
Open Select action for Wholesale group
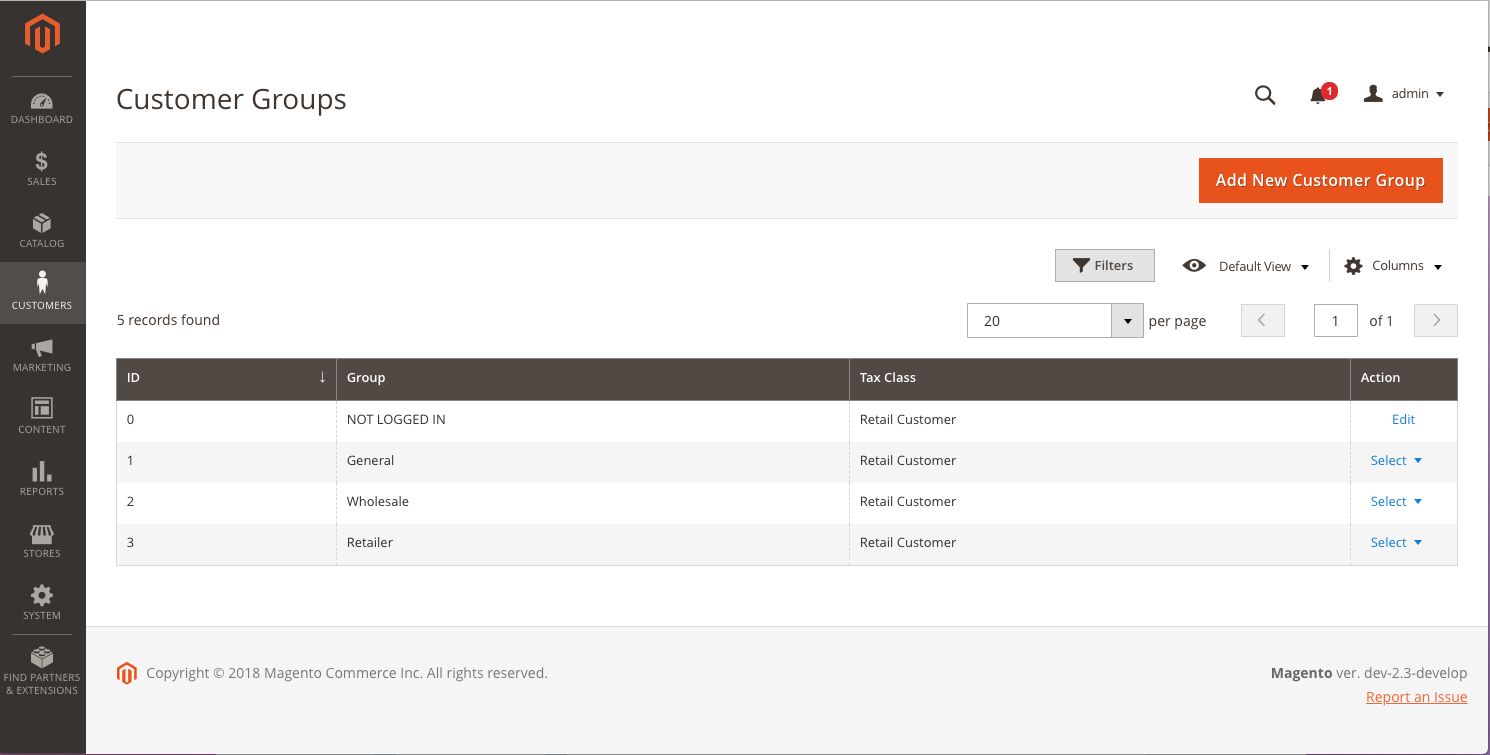tap(1396, 502)
